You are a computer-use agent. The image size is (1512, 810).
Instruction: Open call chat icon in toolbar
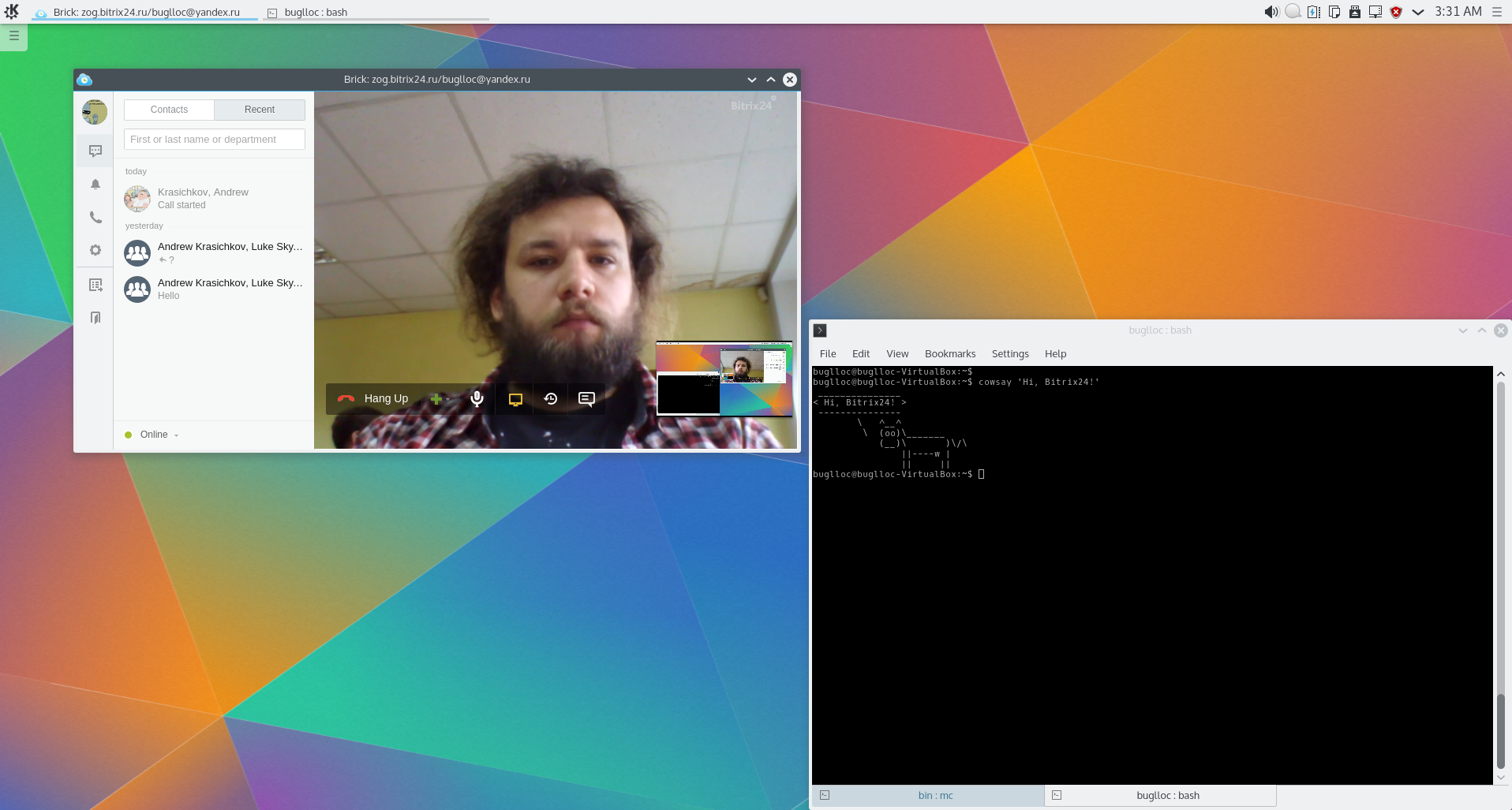586,399
